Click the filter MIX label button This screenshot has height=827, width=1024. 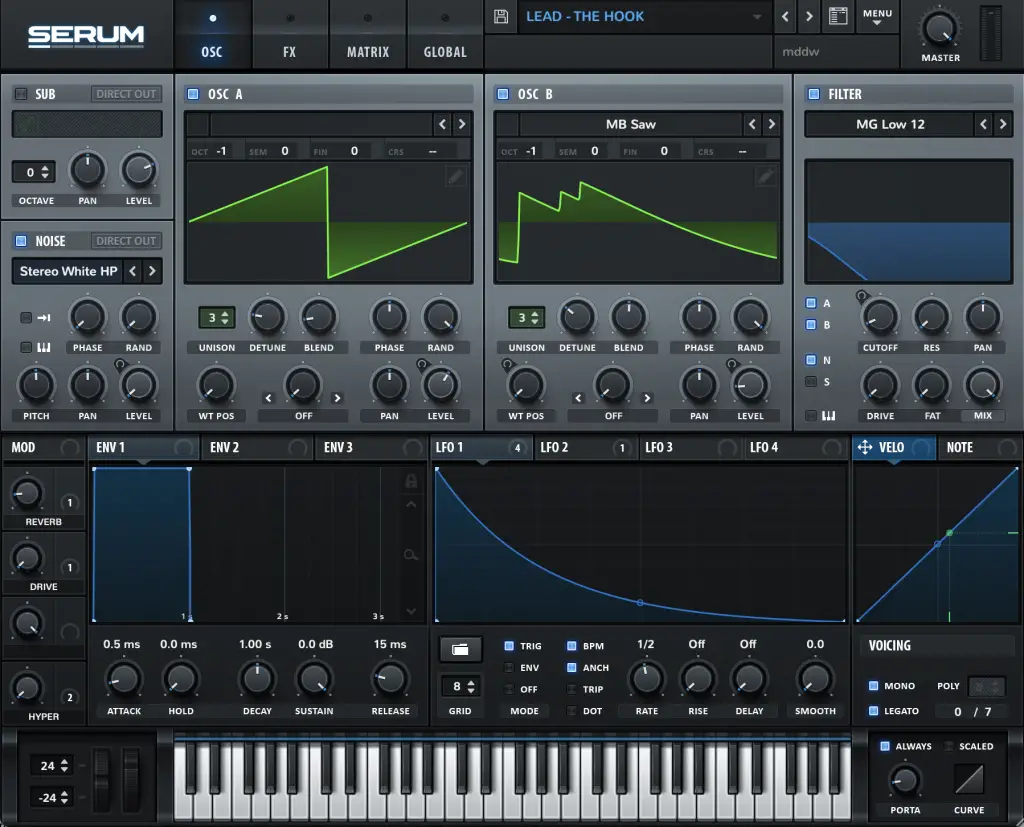[983, 415]
